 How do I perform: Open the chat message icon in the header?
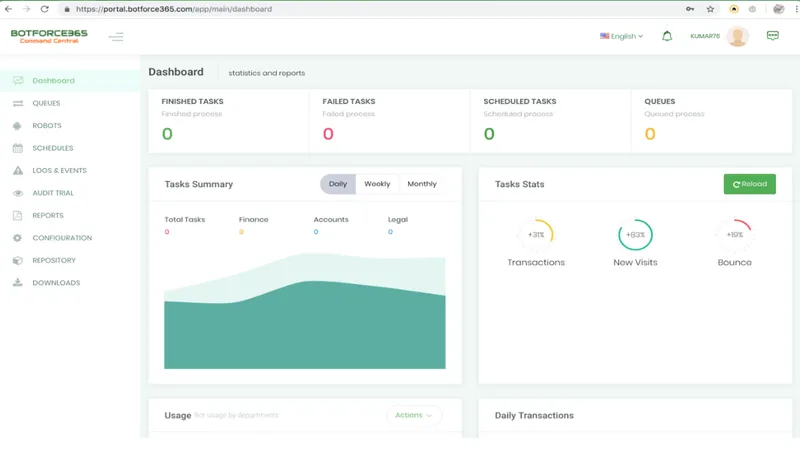772,35
